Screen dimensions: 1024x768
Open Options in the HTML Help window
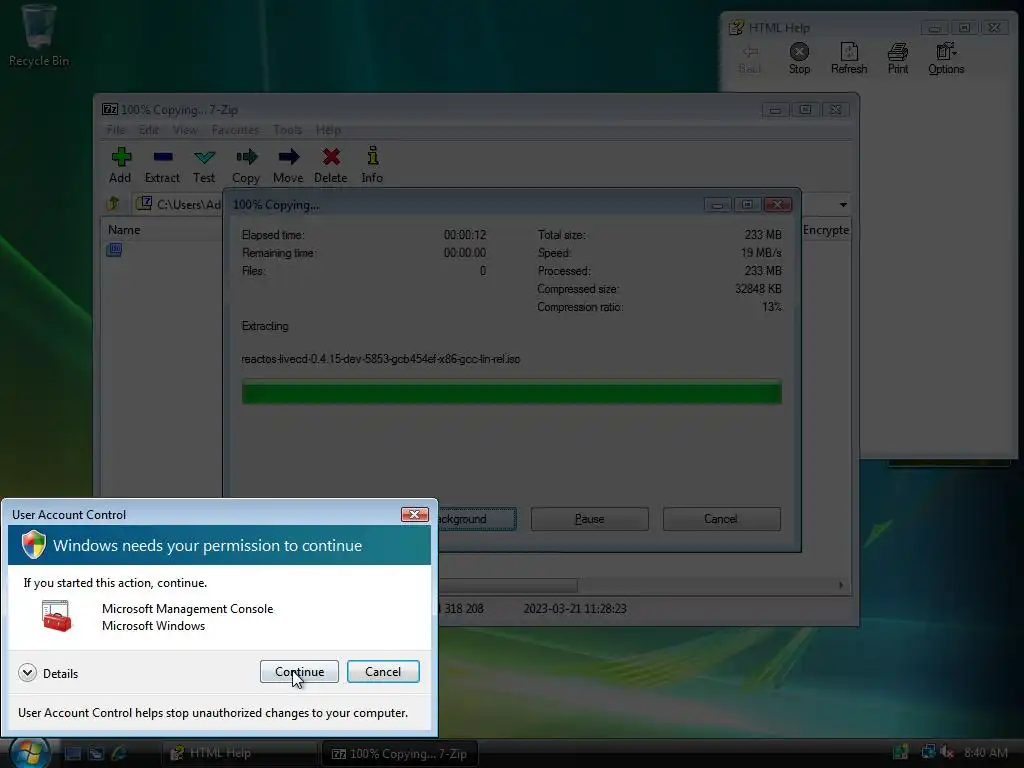(946, 58)
